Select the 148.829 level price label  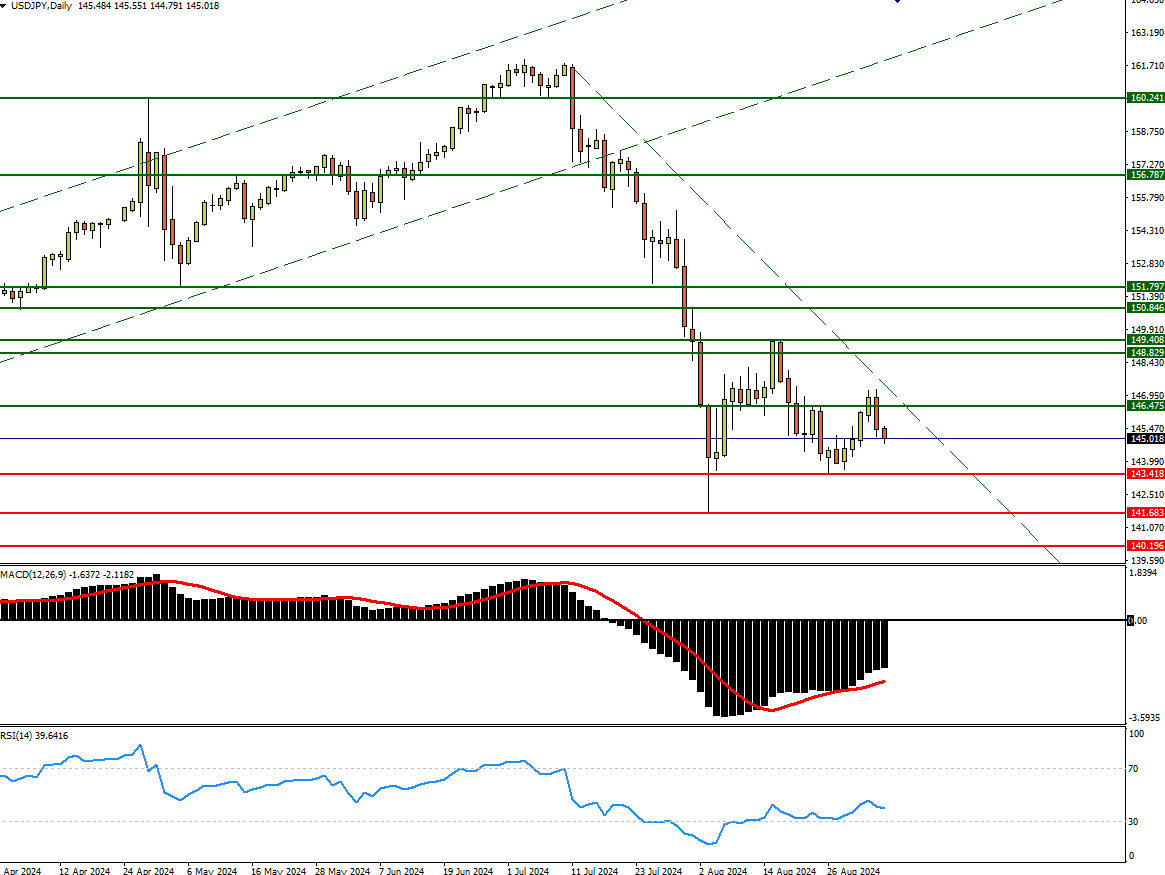pyautogui.click(x=1146, y=353)
